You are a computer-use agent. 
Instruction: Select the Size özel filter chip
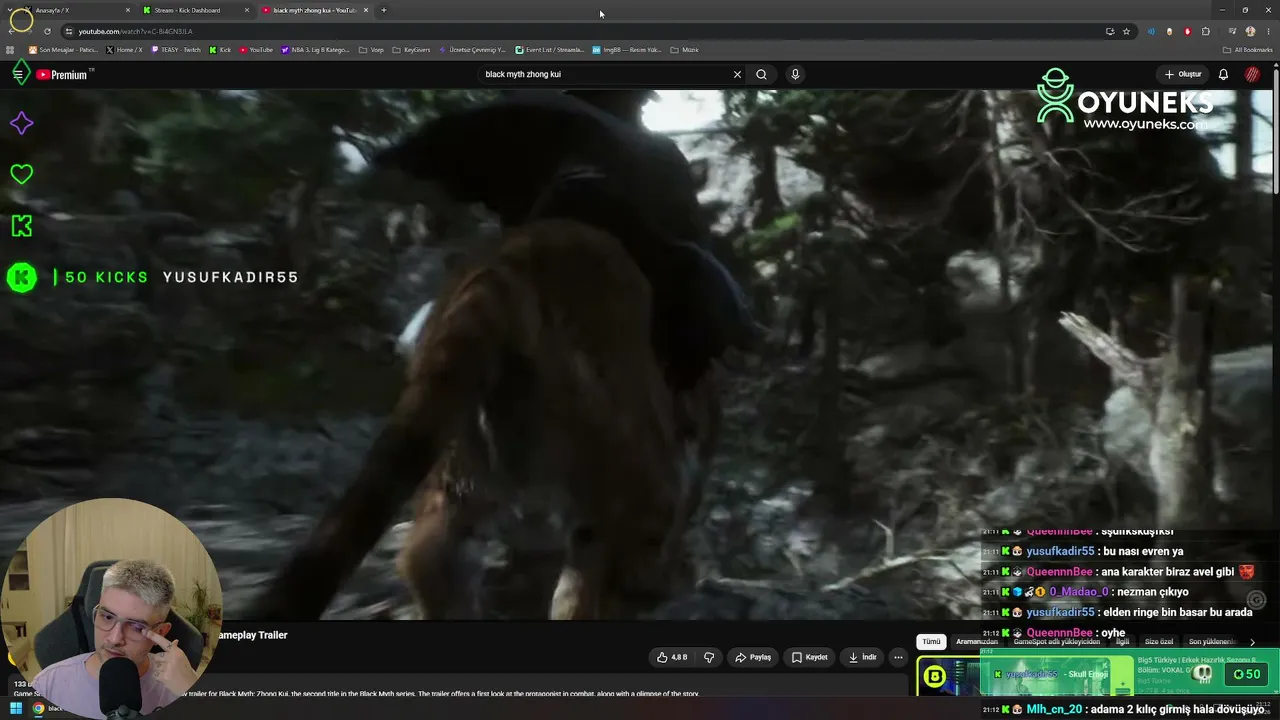tap(1159, 642)
